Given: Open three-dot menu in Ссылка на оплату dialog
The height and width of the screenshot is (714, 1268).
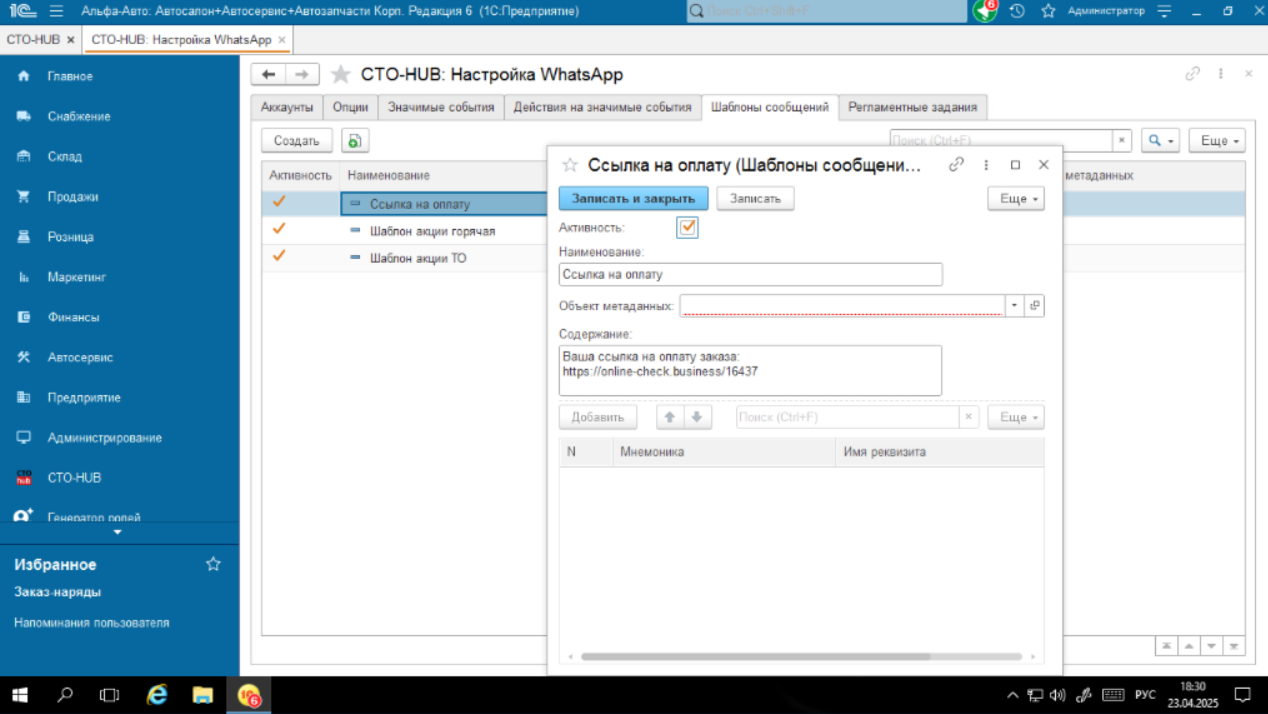Looking at the screenshot, I should point(986,165).
